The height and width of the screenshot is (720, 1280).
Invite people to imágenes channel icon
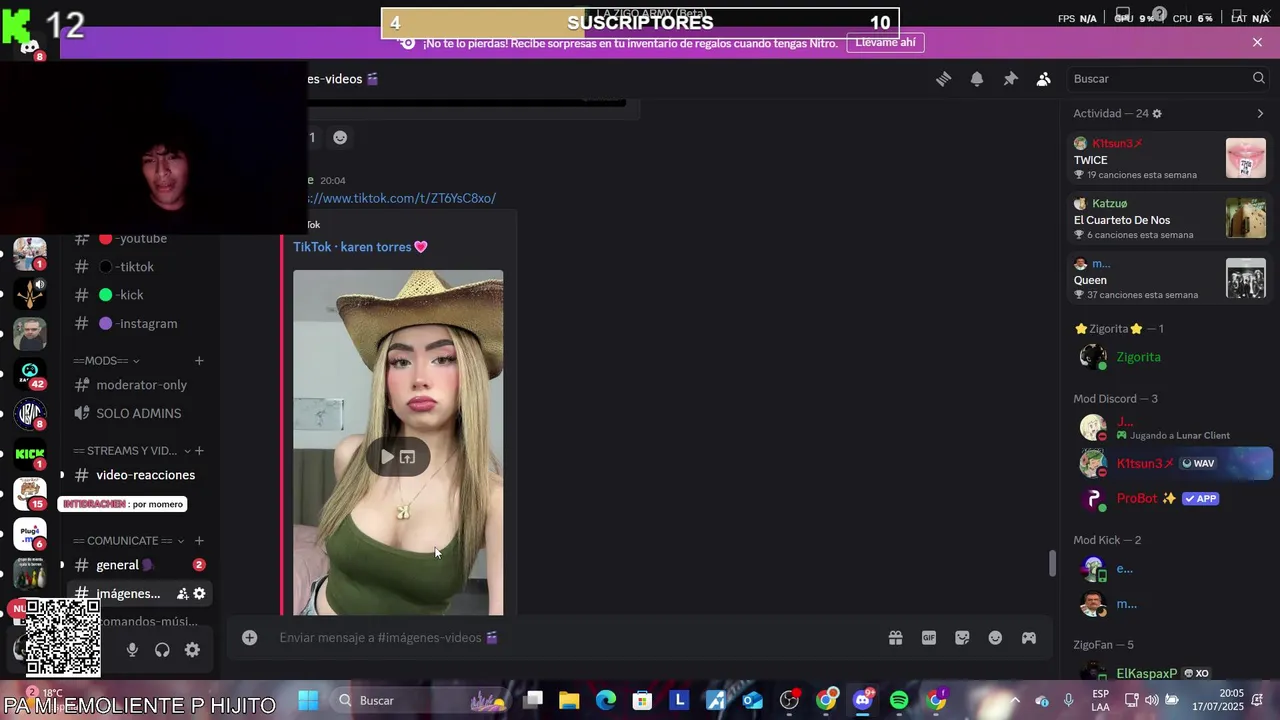[x=183, y=593]
